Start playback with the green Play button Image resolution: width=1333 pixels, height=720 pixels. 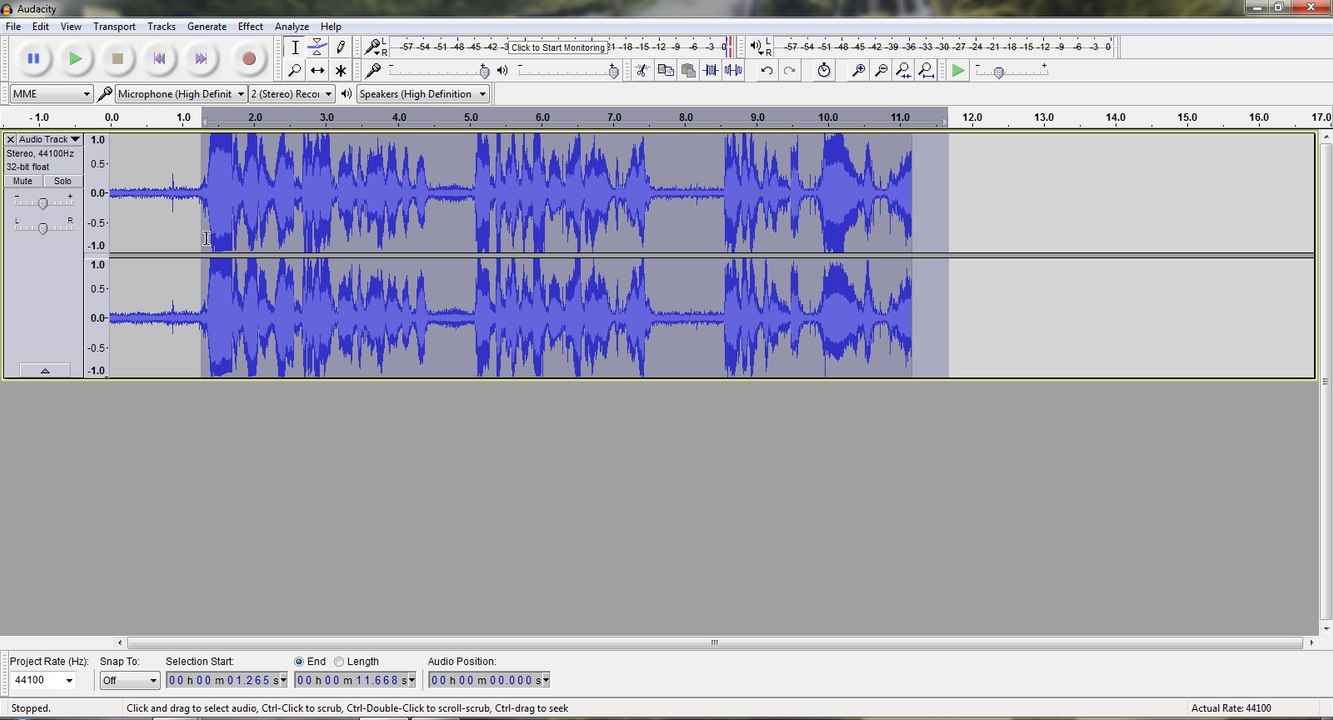point(75,59)
